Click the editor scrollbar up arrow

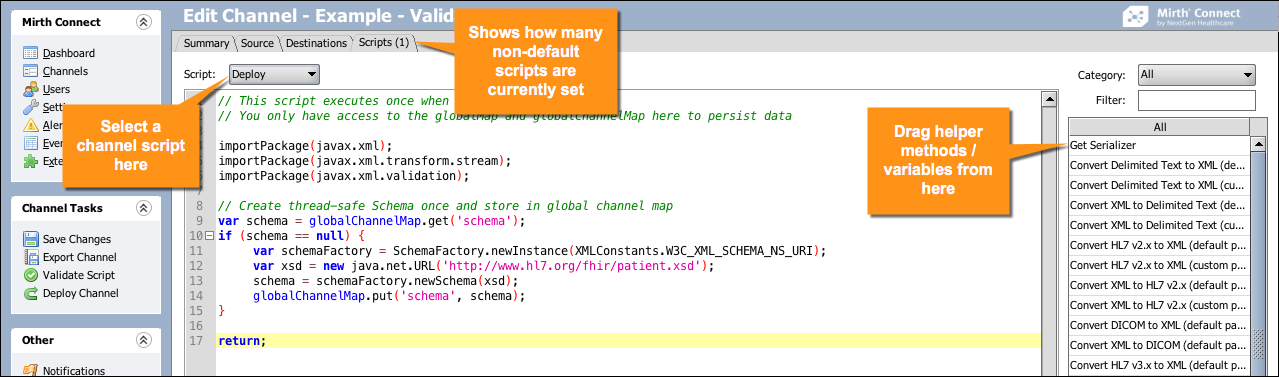click(1049, 99)
